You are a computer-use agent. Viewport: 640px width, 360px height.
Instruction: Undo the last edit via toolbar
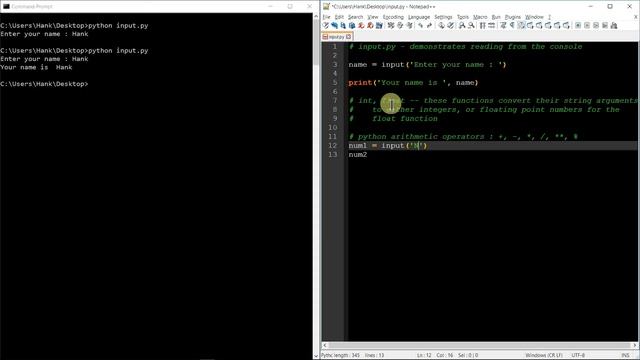point(420,25)
